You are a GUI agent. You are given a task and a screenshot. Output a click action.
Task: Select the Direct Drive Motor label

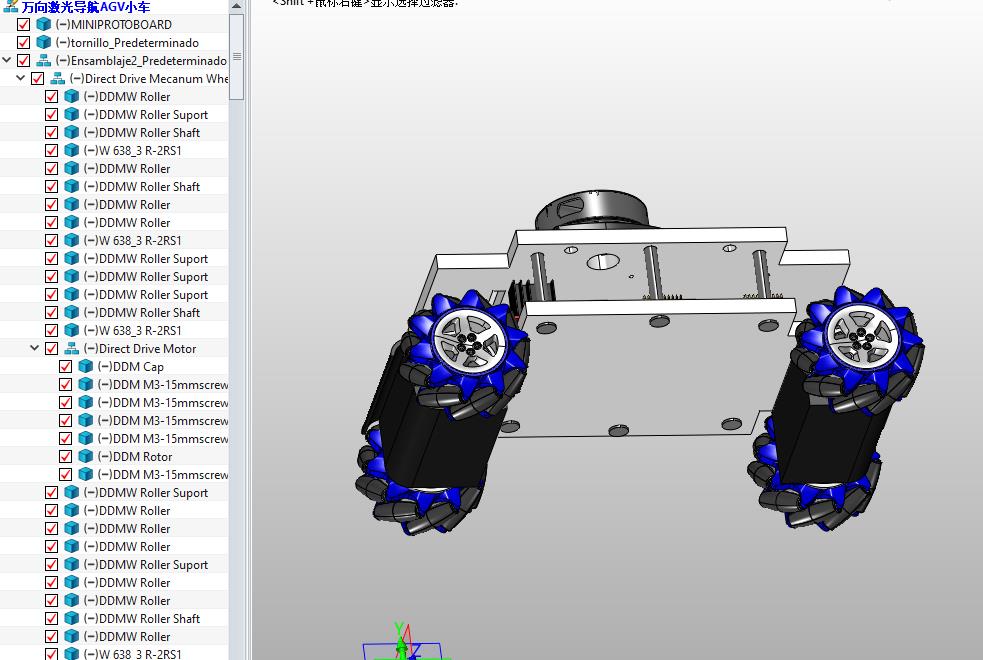[140, 348]
